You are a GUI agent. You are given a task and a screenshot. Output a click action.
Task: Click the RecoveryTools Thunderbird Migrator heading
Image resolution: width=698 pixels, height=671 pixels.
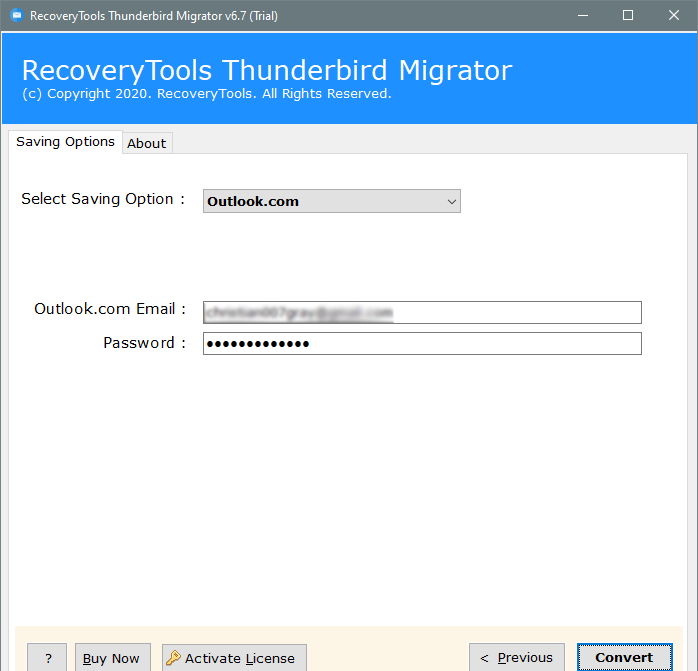267,70
